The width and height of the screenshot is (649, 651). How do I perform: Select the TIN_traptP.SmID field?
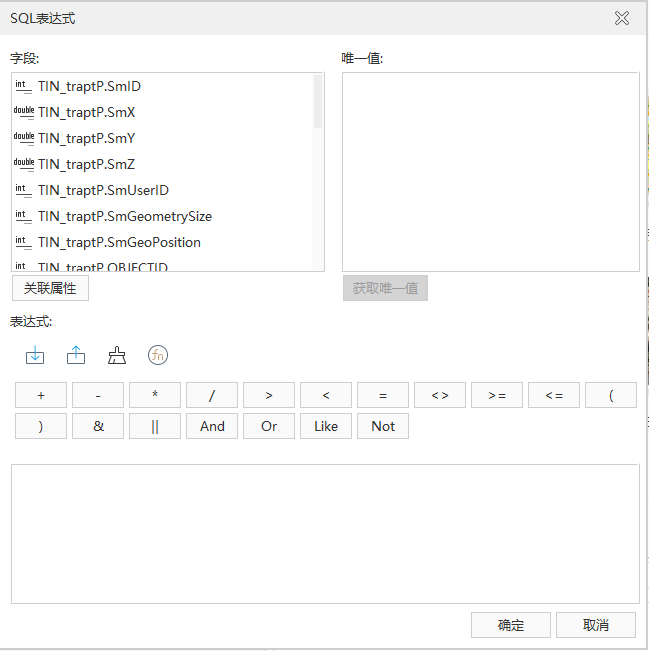point(89,86)
